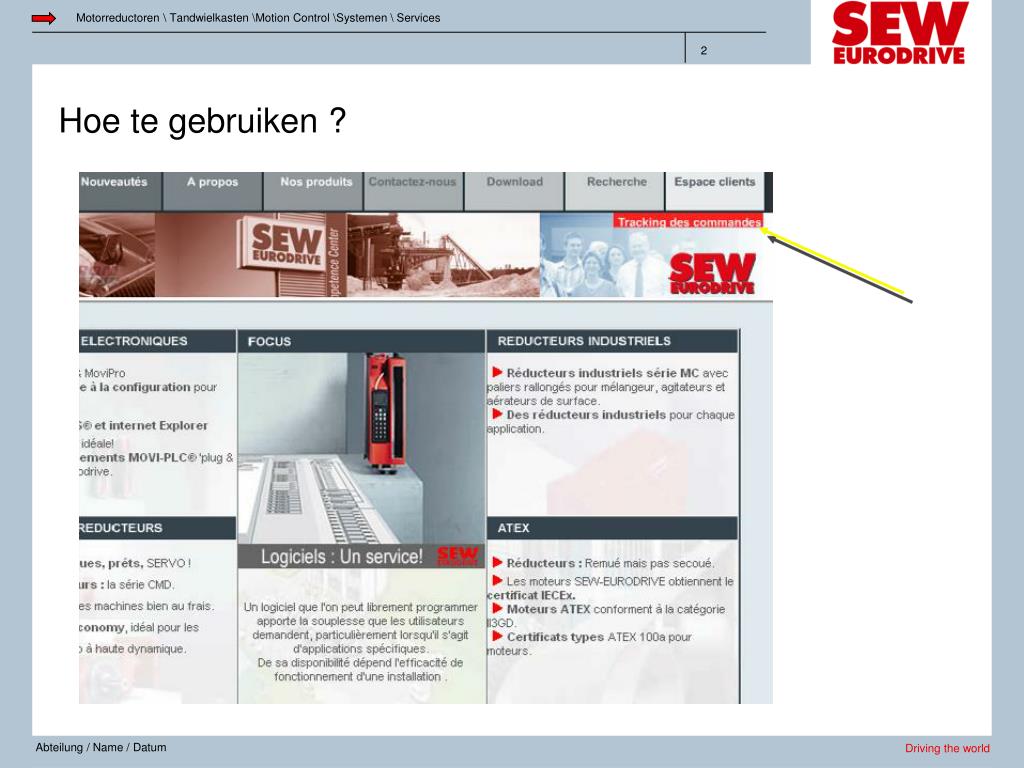This screenshot has width=1024, height=768.
Task: Open the Moteurs ATEX link
Action: (x=549, y=609)
